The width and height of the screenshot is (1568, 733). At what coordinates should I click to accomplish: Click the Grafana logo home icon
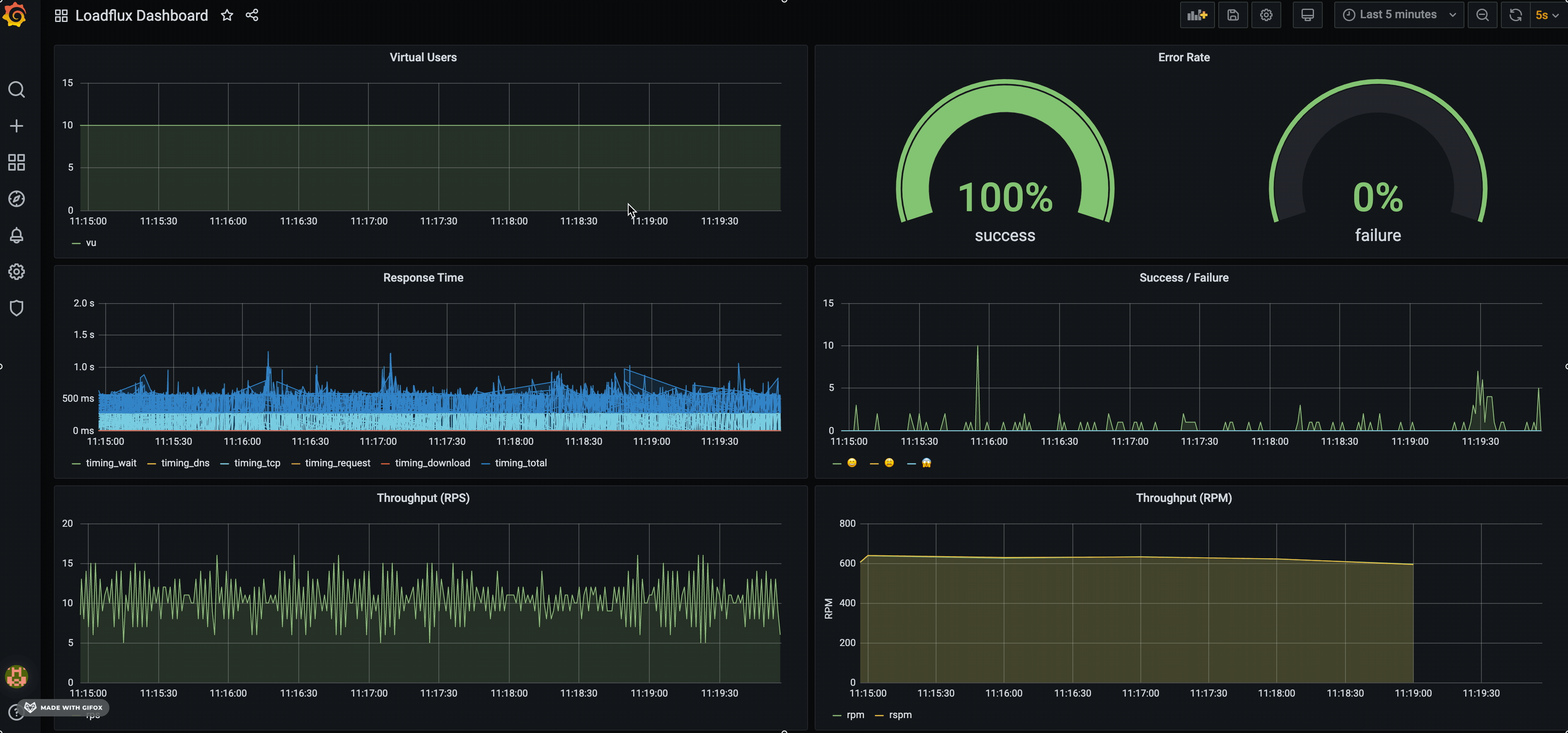15,14
